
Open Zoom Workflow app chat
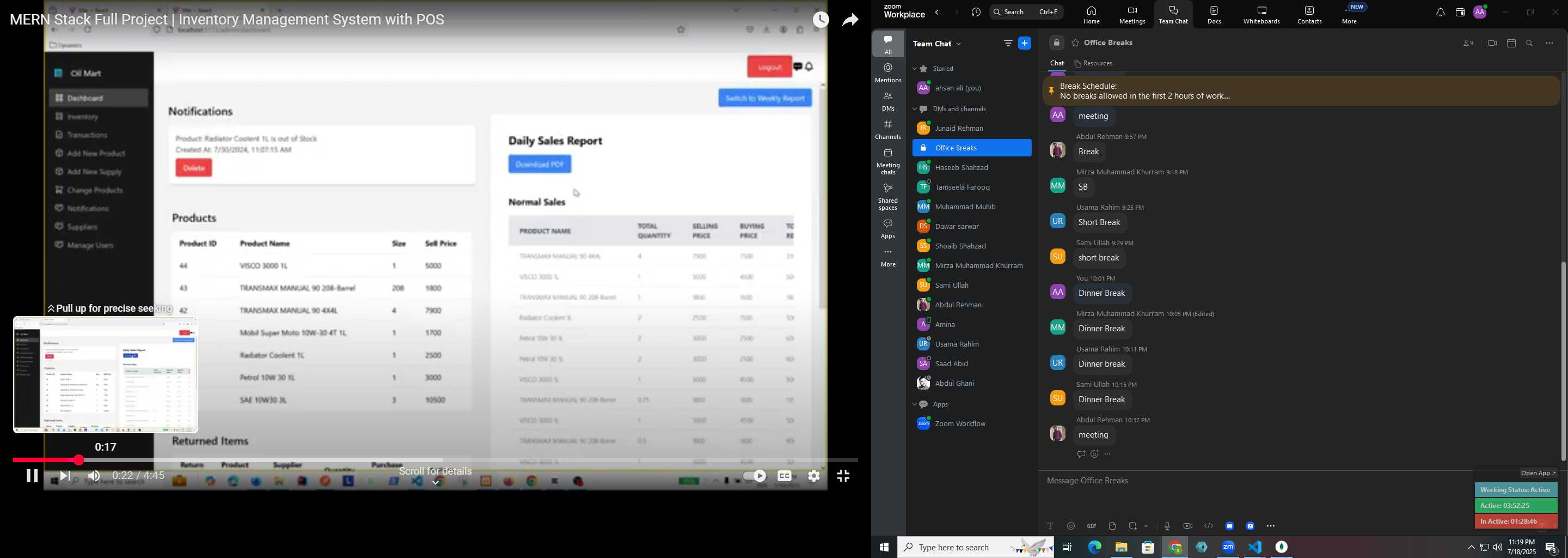pyautogui.click(x=971, y=424)
